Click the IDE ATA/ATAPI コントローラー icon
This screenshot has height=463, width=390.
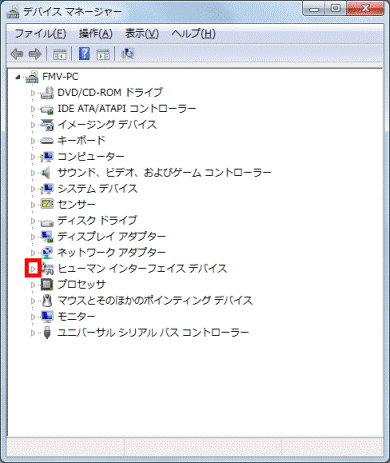click(47, 109)
